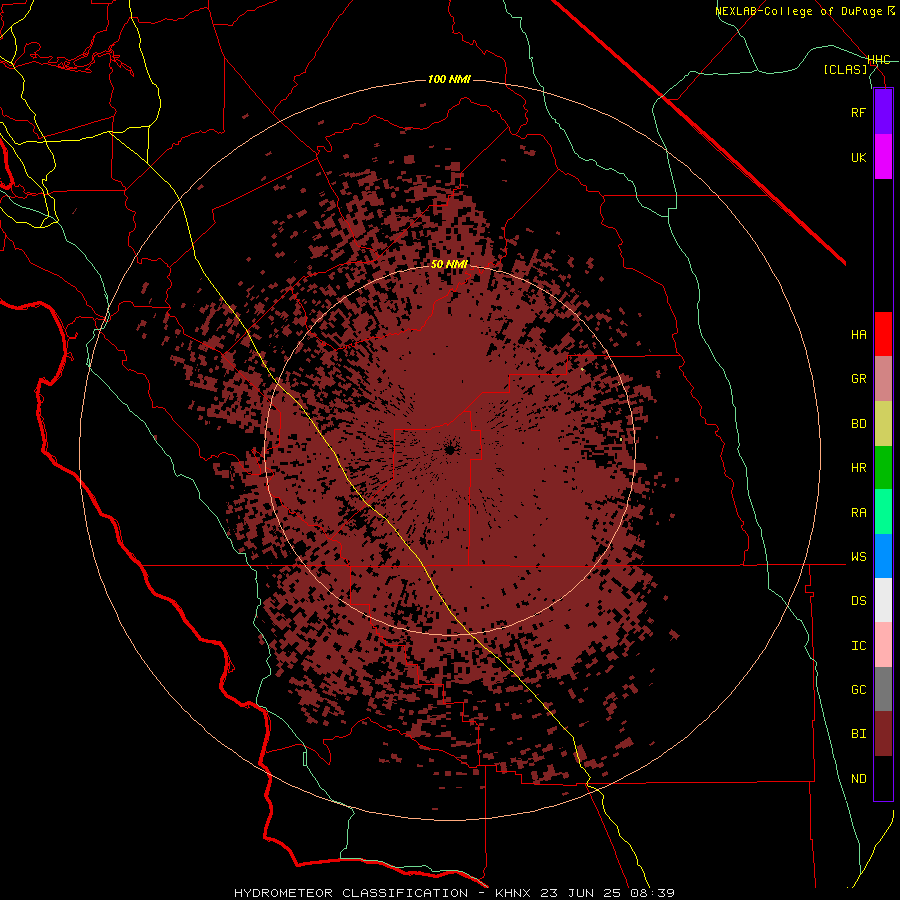Click the HA red legend swatch

(x=883, y=334)
